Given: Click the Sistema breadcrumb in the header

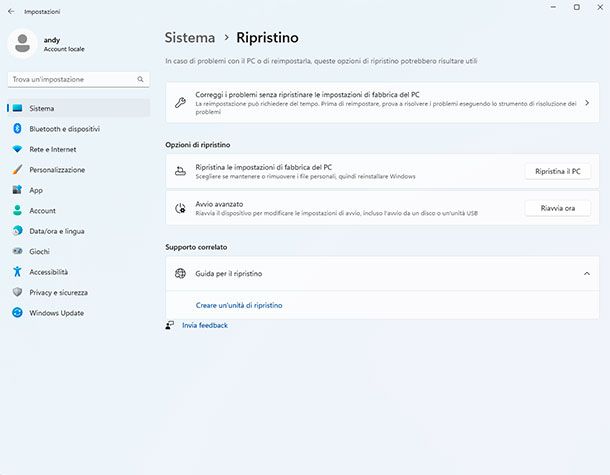Looking at the screenshot, I should click(x=190, y=38).
